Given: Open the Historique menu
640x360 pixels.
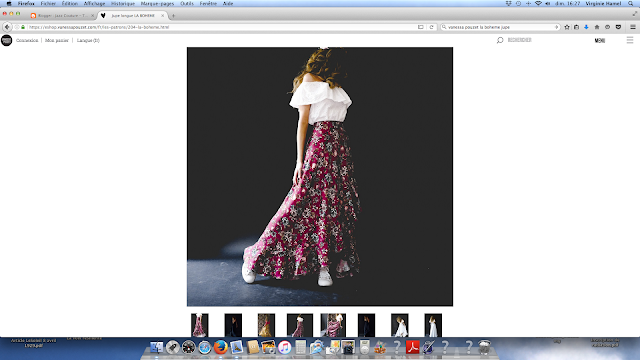Looking at the screenshot, I should coord(123,3).
